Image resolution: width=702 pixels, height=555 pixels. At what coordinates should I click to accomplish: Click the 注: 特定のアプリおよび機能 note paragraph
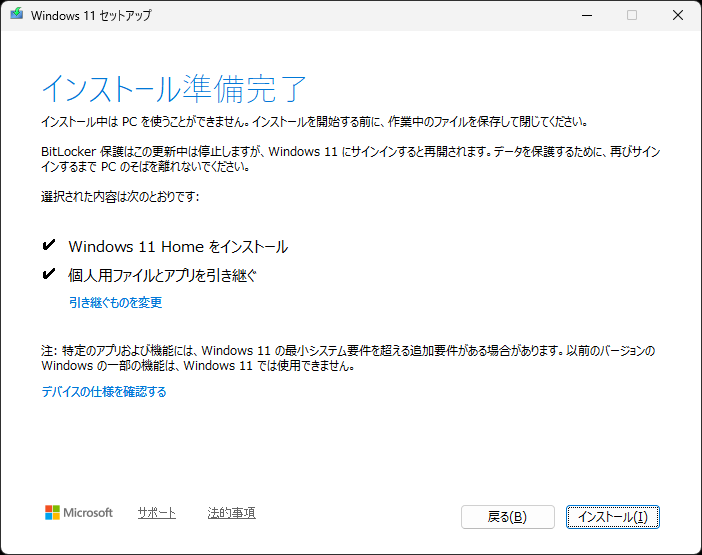click(348, 358)
